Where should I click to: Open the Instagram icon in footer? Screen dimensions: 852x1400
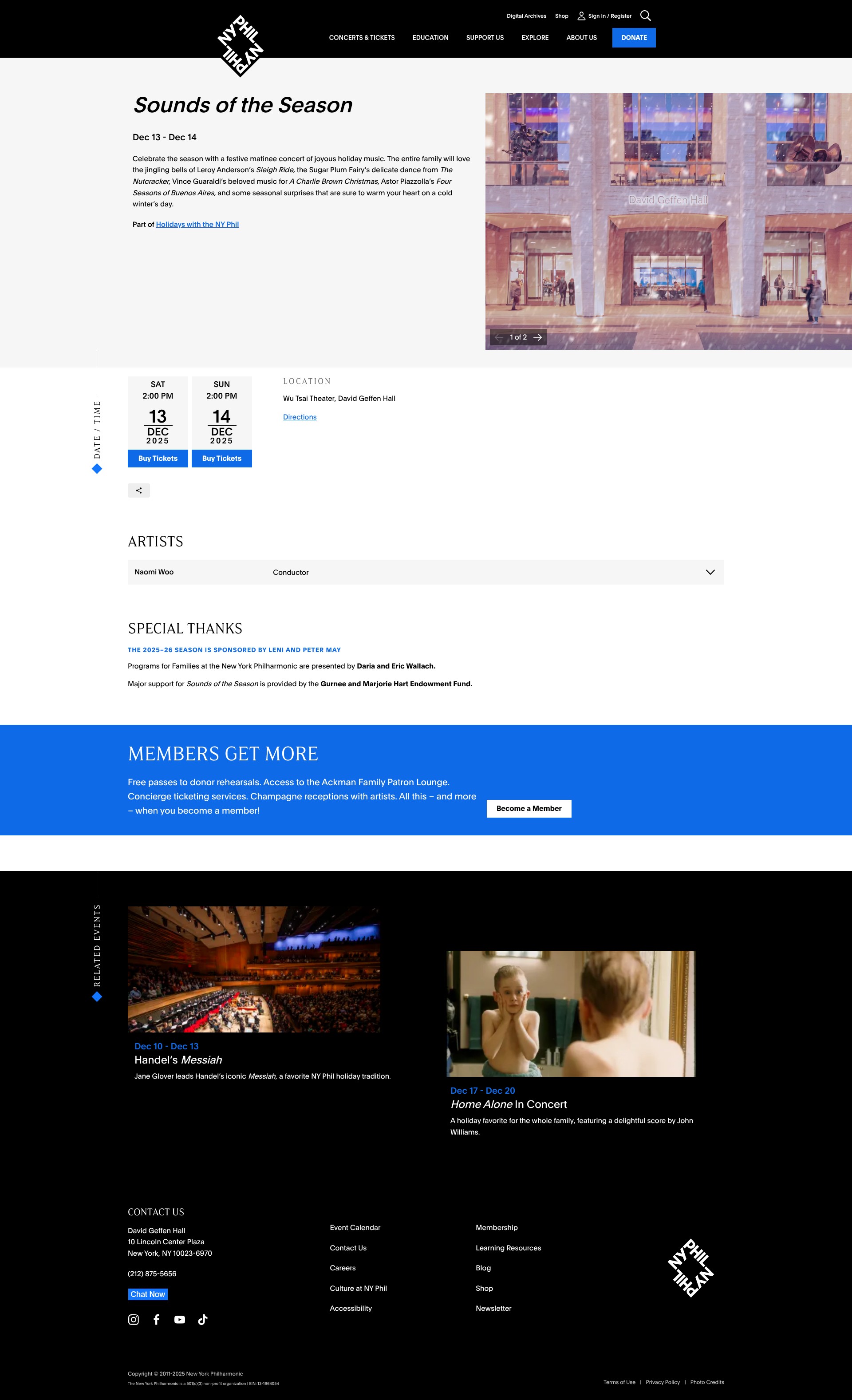click(x=134, y=1319)
